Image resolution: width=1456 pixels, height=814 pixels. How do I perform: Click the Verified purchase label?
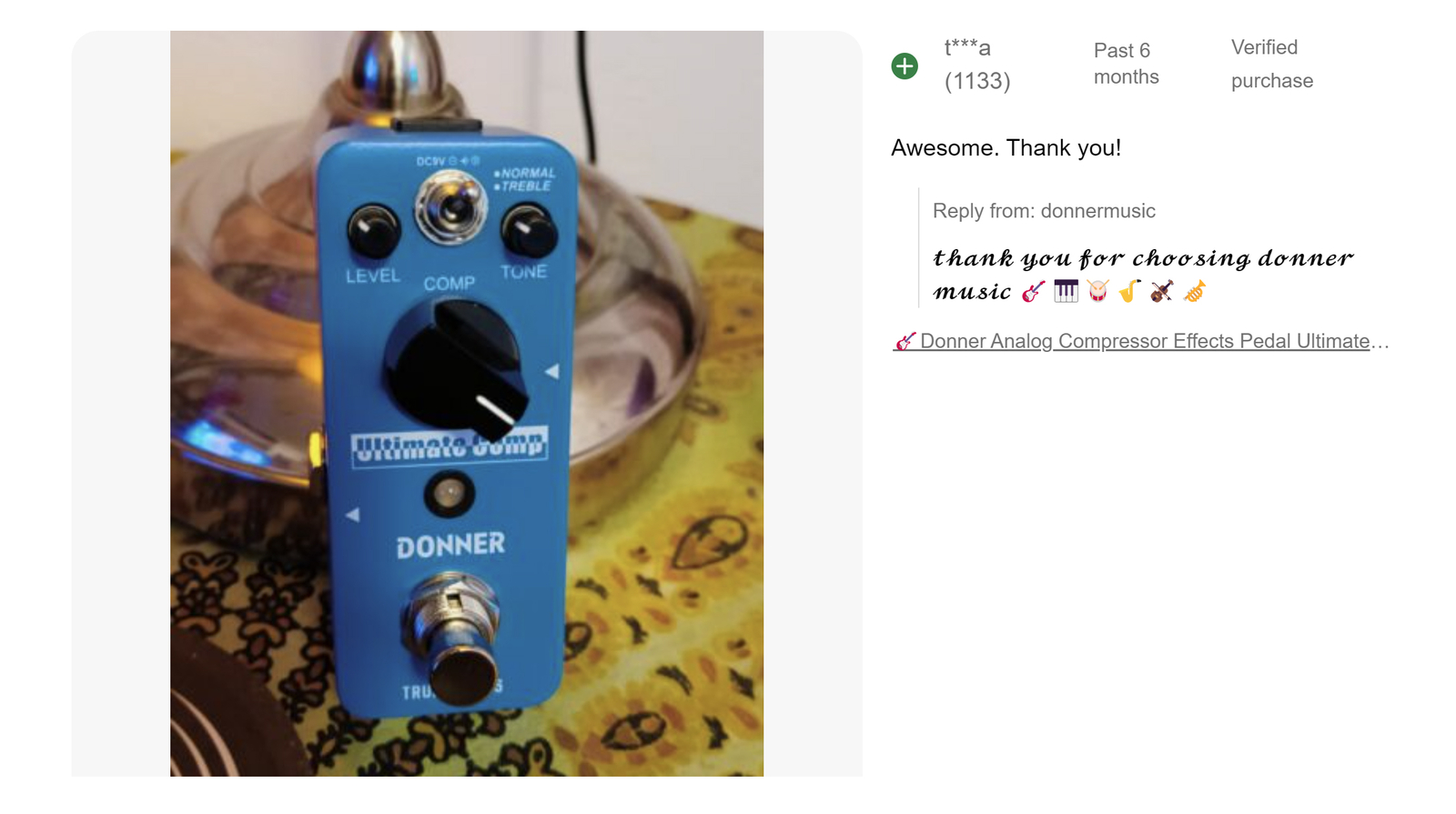coord(1272,64)
